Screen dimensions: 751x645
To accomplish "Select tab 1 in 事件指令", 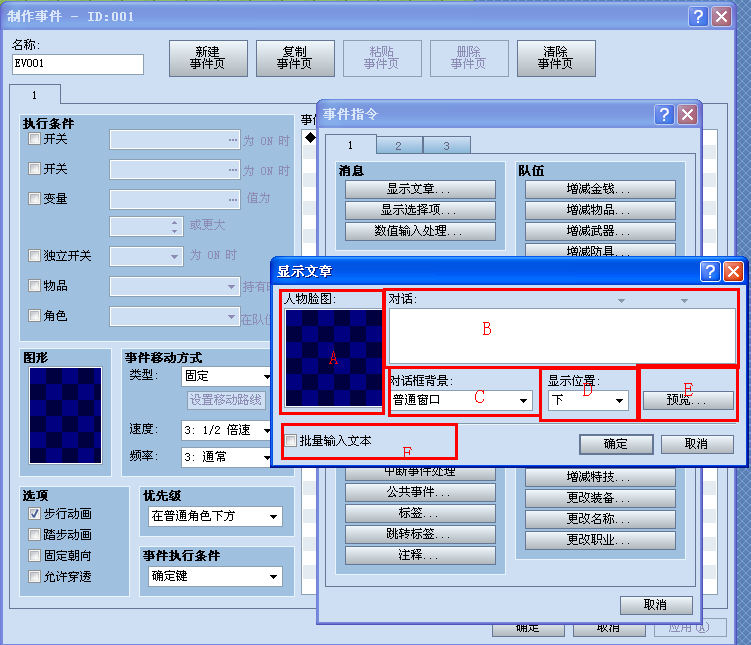I will click(x=351, y=145).
